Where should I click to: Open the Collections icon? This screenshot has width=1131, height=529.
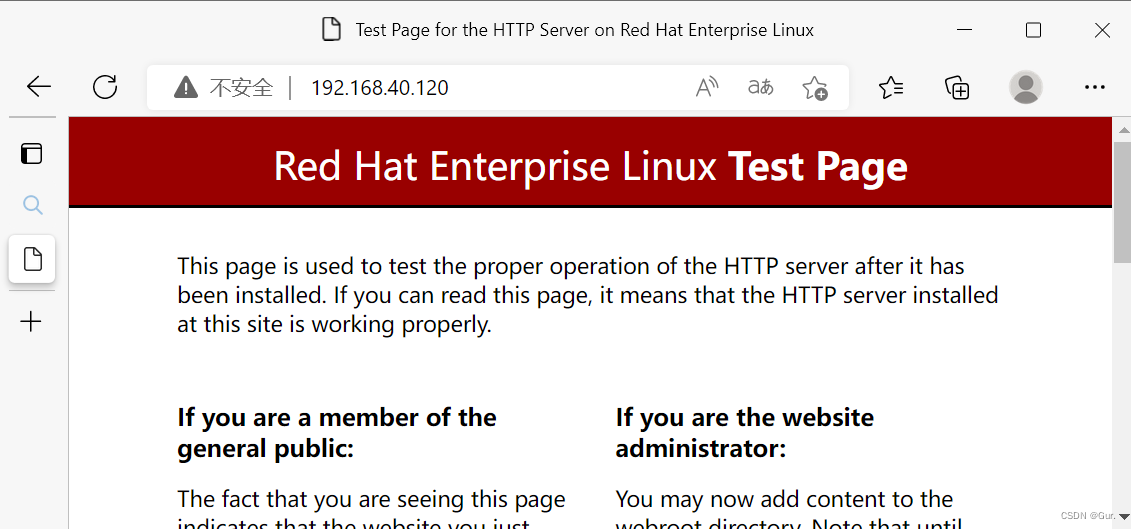(957, 88)
